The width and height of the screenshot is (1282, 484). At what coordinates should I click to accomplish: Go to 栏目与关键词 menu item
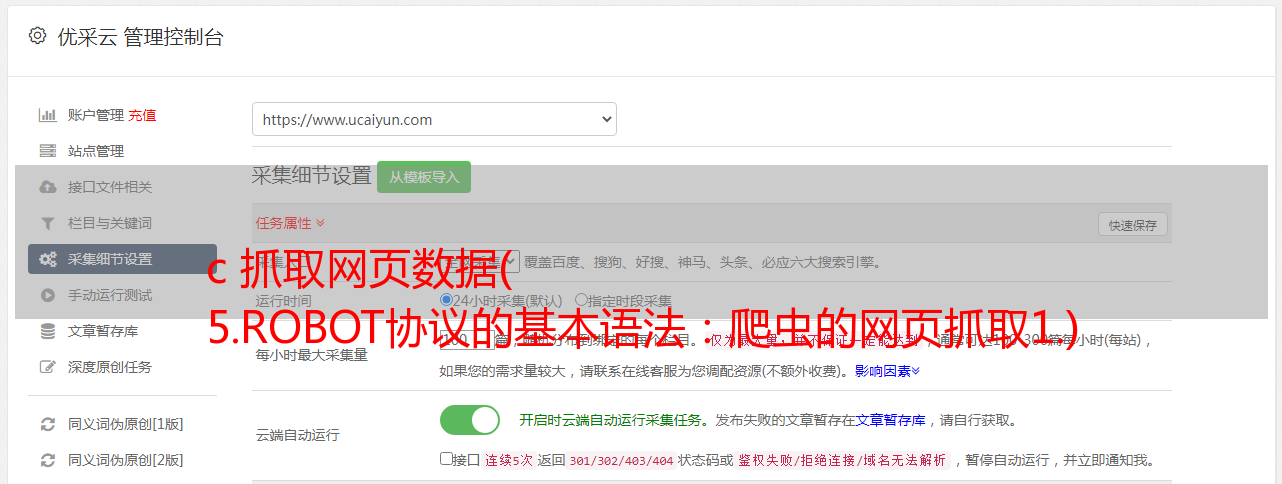(110, 223)
